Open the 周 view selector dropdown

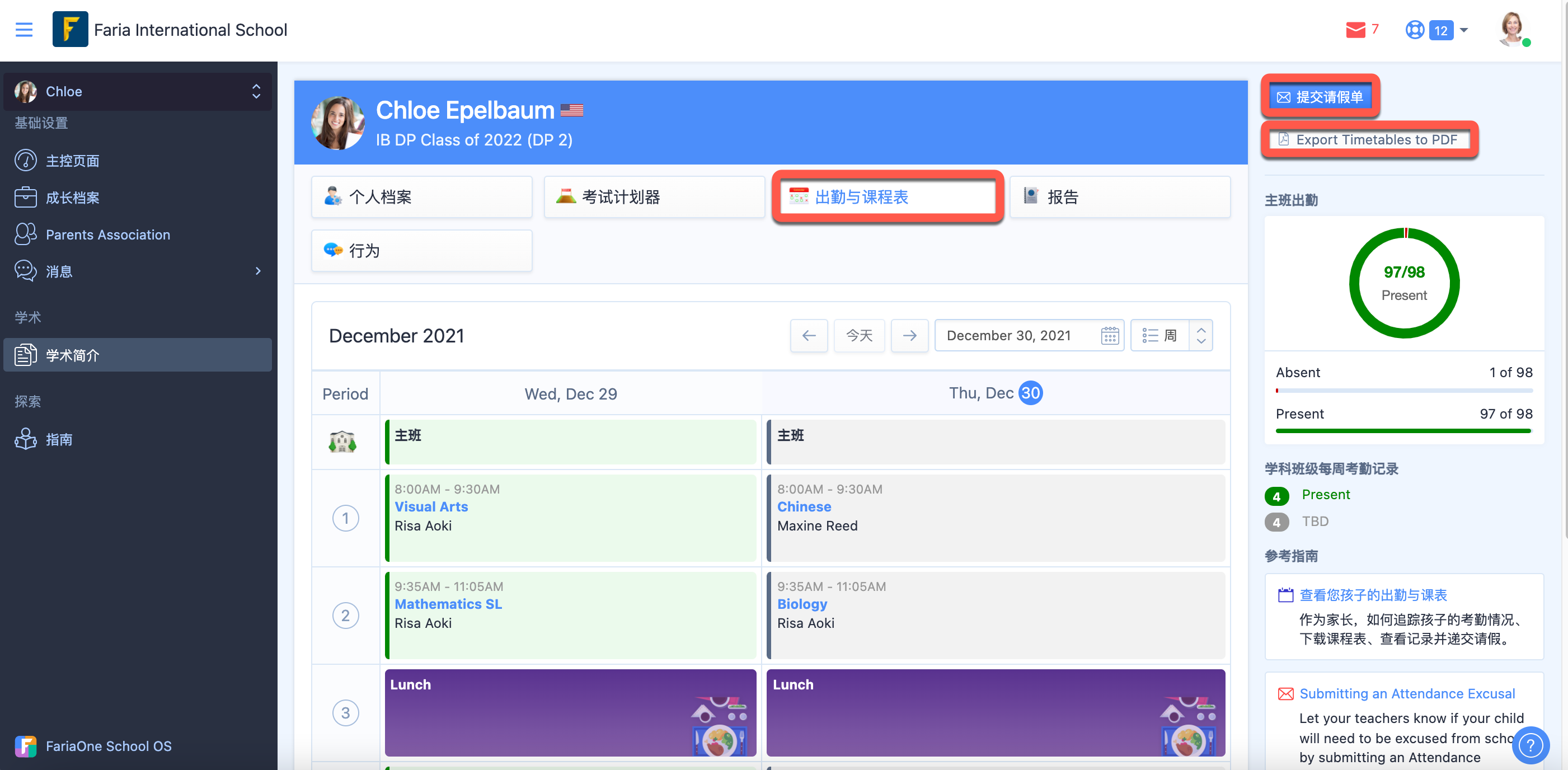pyautogui.click(x=1171, y=335)
